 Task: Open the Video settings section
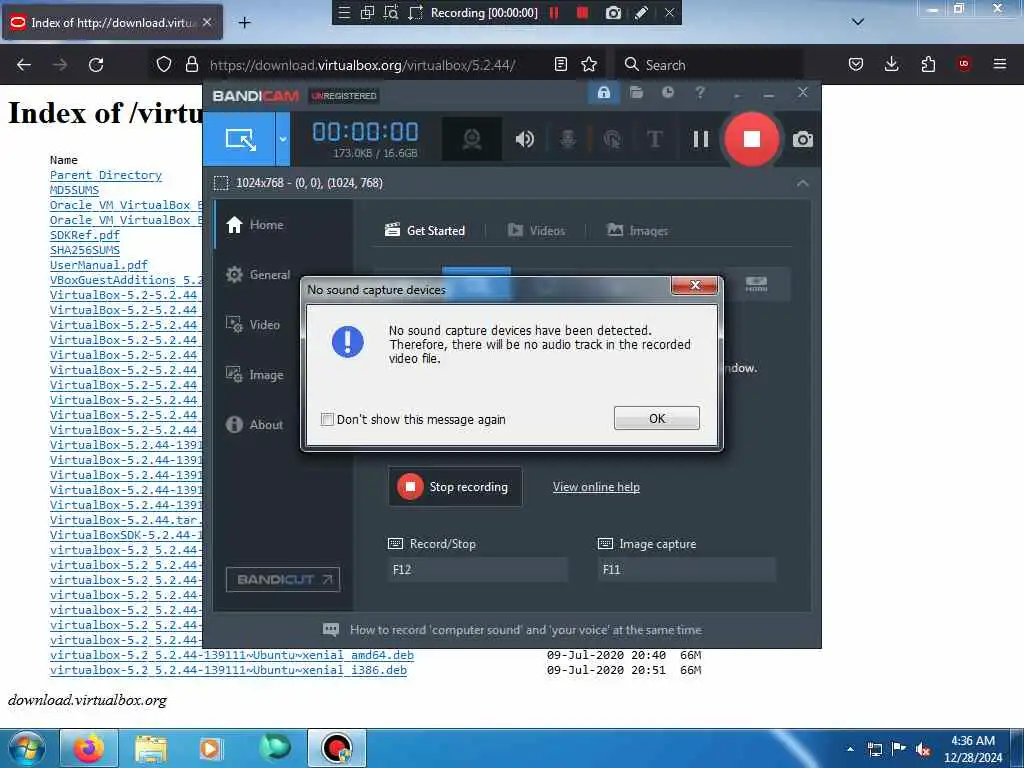pos(253,325)
